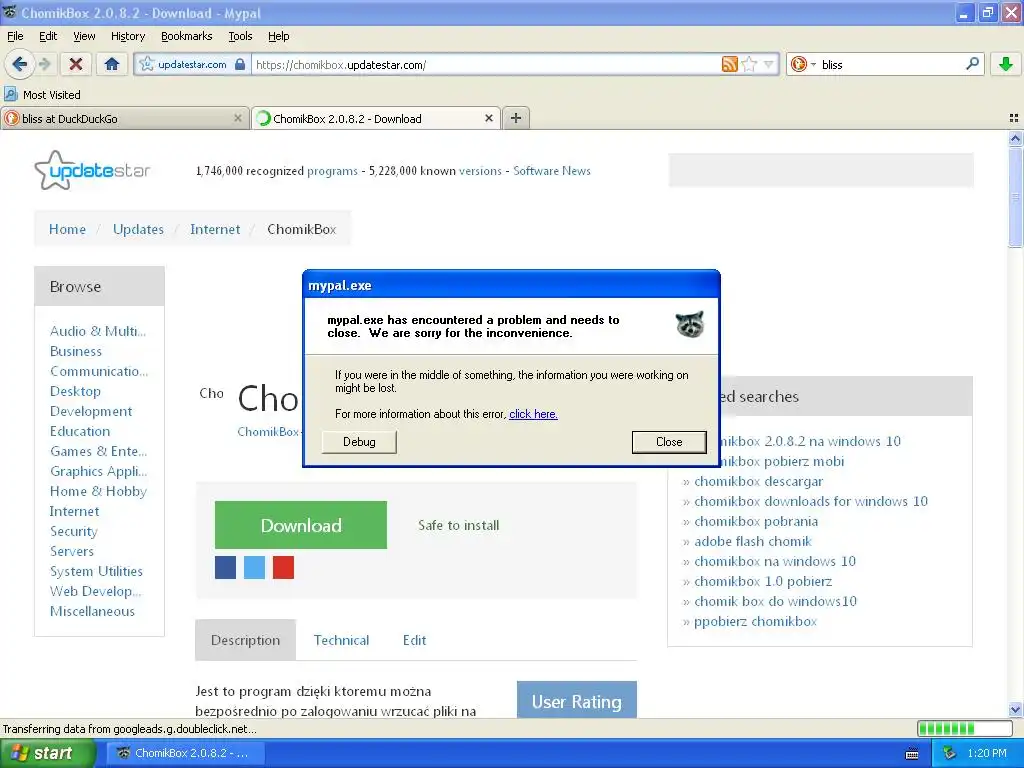Open the Tools menu
The height and width of the screenshot is (768, 1024).
point(240,36)
